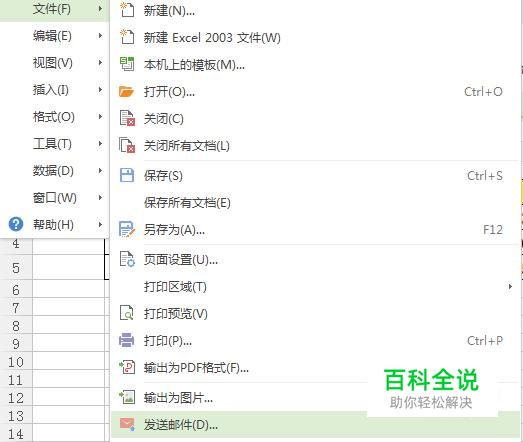Select 另存为(A)... entry
The image size is (523, 442).
pyautogui.click(x=315, y=229)
